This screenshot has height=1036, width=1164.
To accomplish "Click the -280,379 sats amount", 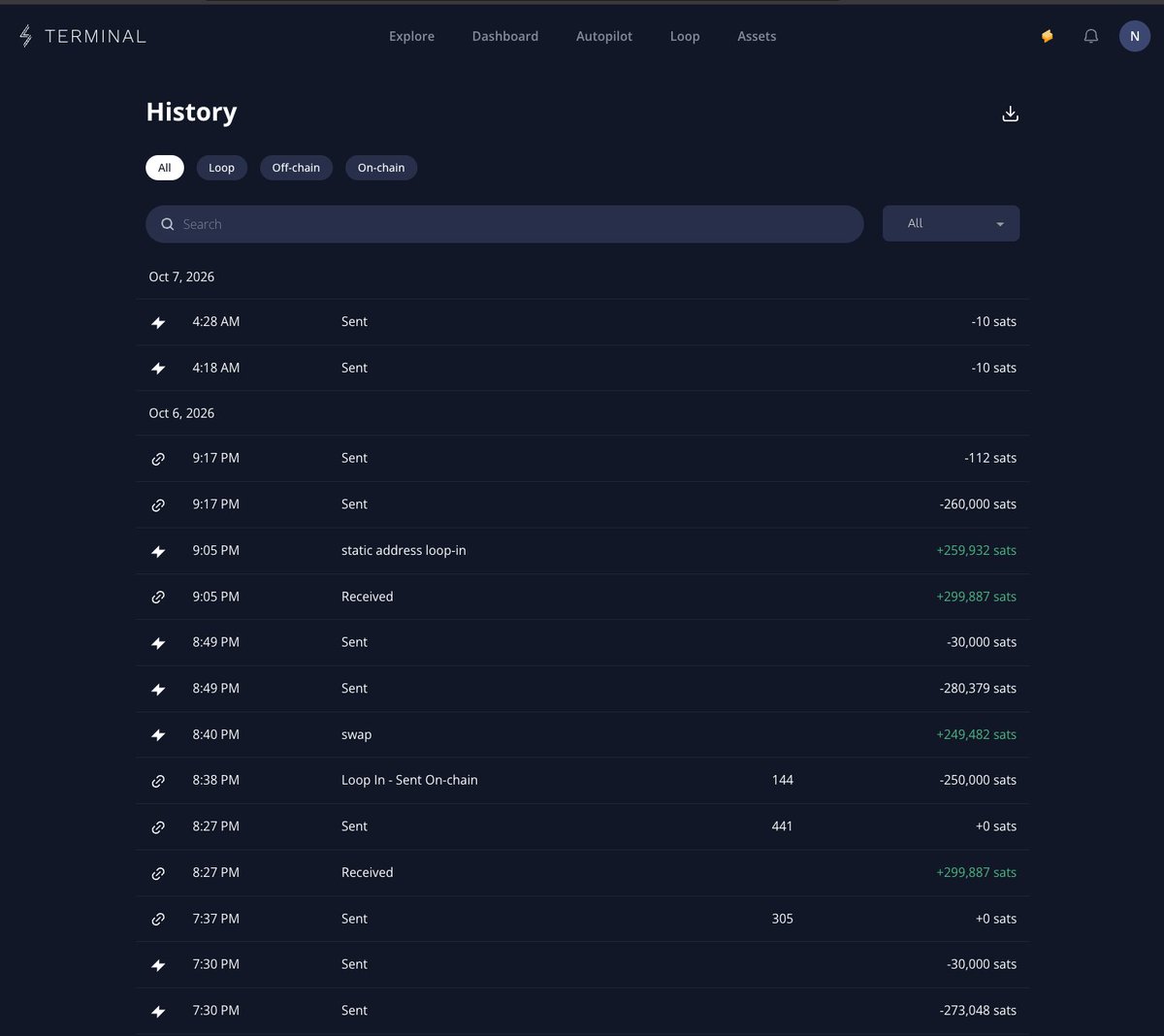I will 978,689.
